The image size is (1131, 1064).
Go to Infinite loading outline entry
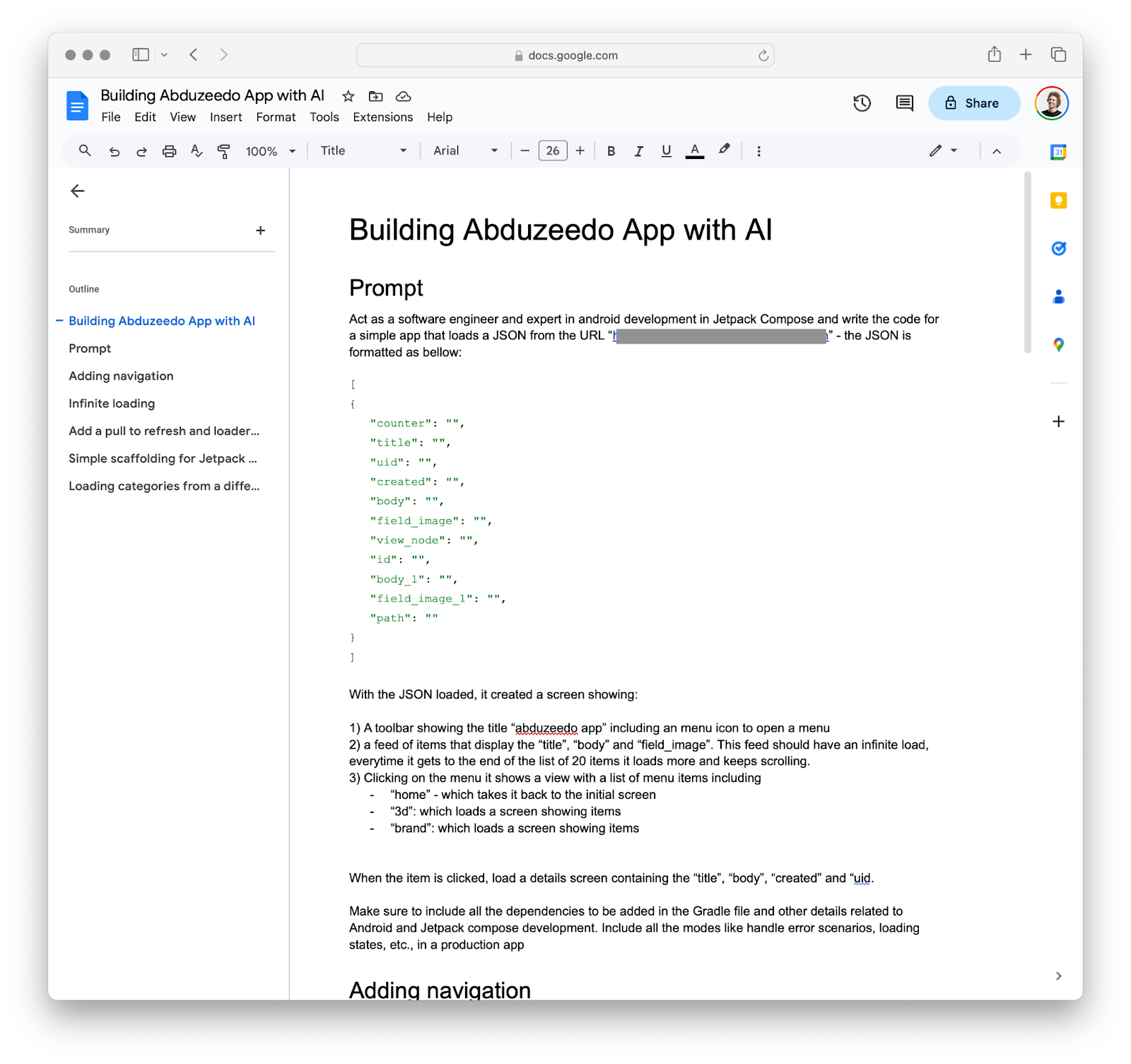click(112, 404)
